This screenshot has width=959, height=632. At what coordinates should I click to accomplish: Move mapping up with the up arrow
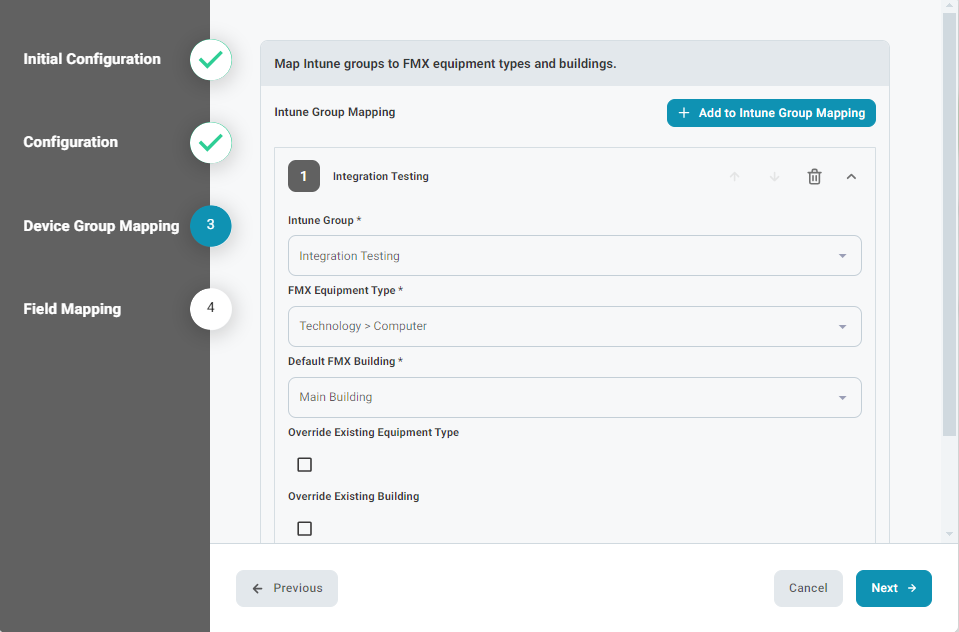[x=735, y=177]
